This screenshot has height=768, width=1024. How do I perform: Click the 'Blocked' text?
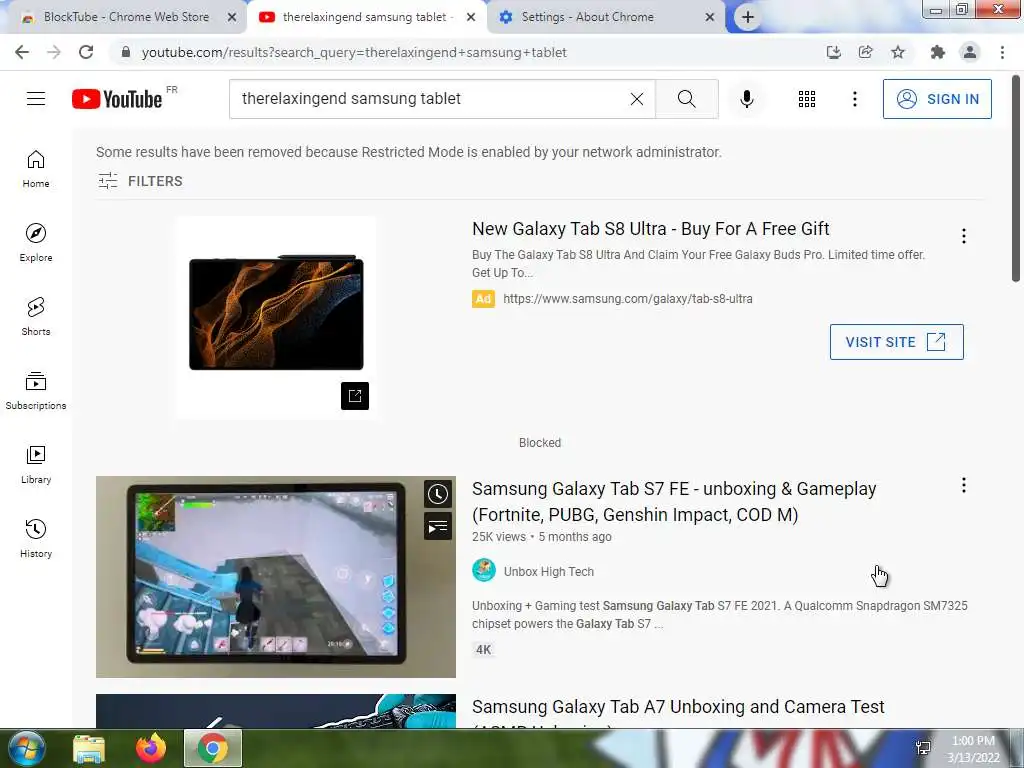(x=539, y=443)
